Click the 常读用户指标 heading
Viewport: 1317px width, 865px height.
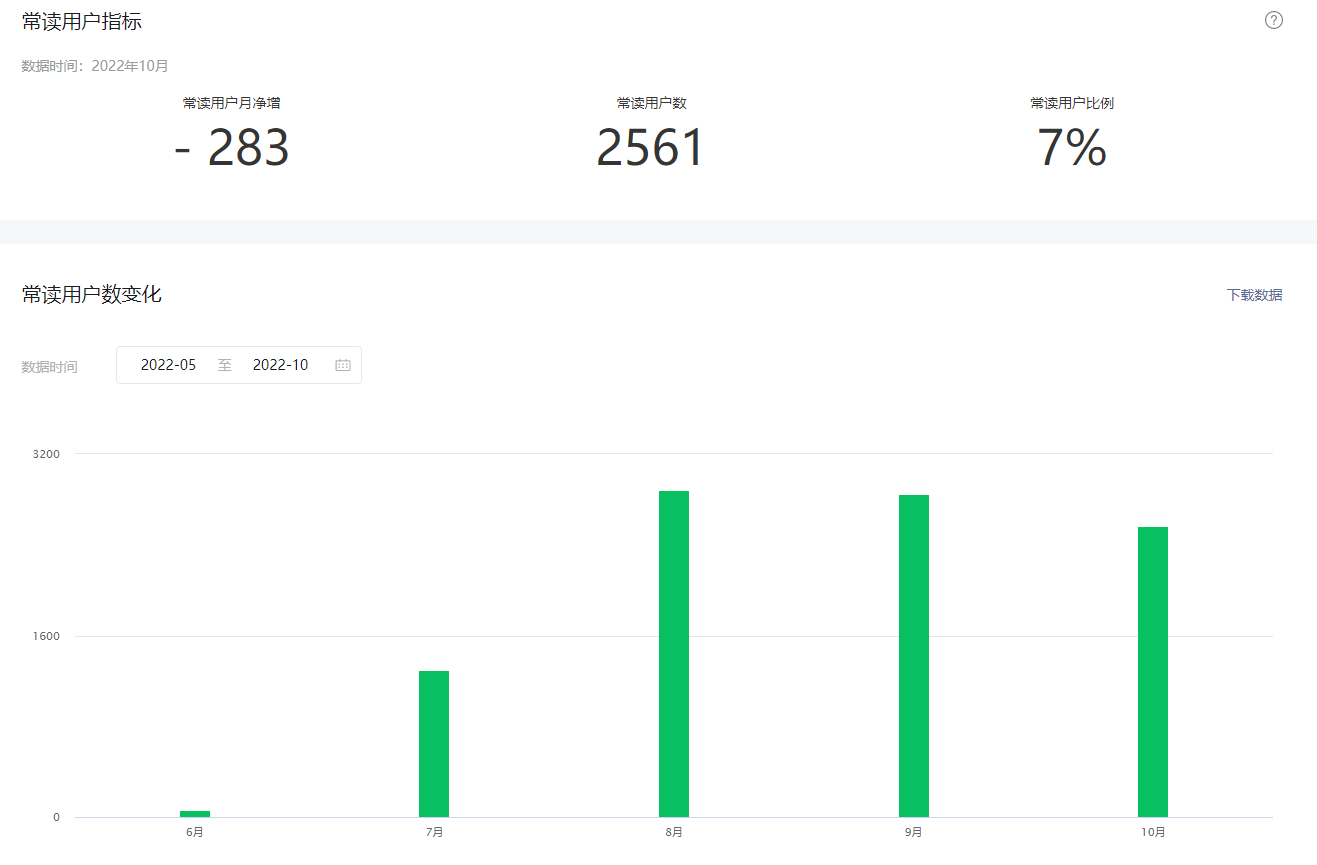coord(82,21)
